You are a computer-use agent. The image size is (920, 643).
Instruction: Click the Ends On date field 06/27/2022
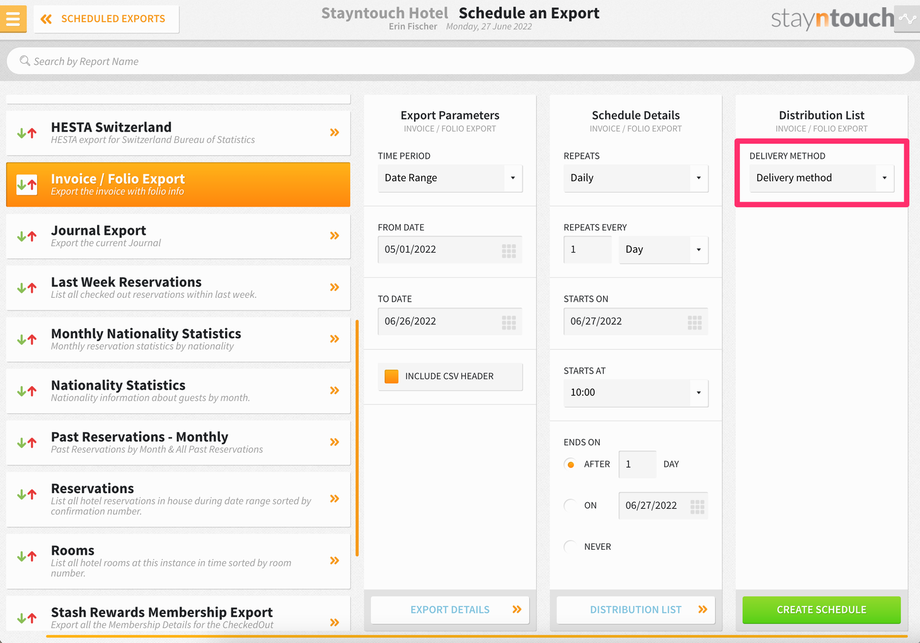point(663,506)
